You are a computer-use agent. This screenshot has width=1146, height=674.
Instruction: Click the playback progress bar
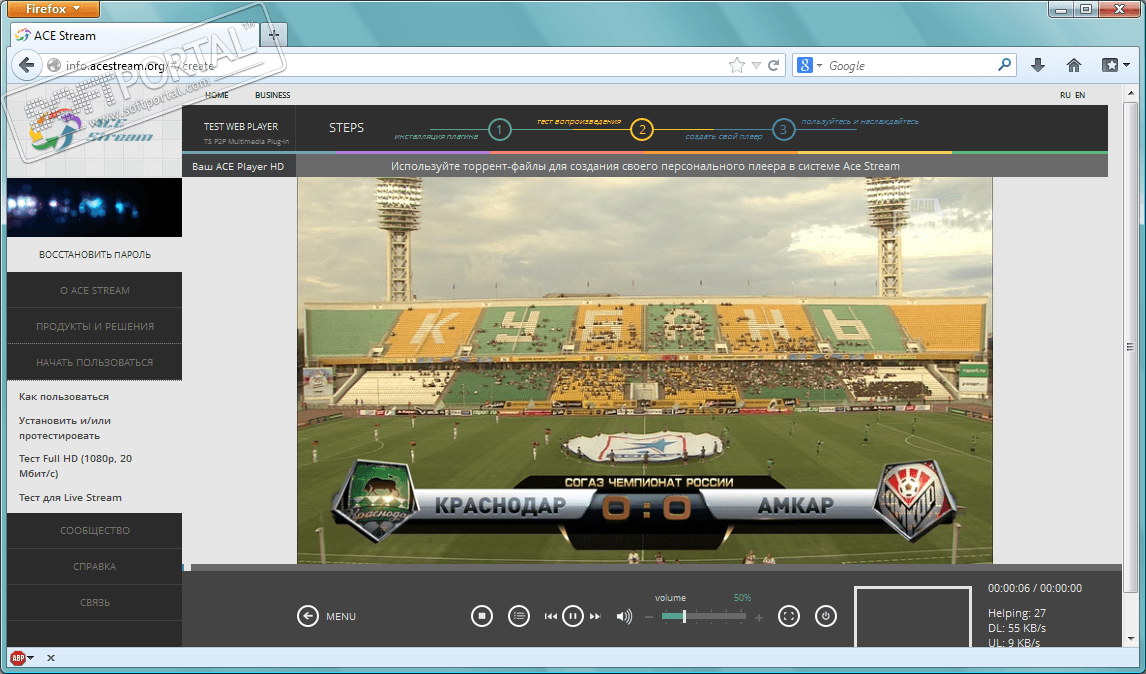click(x=652, y=567)
